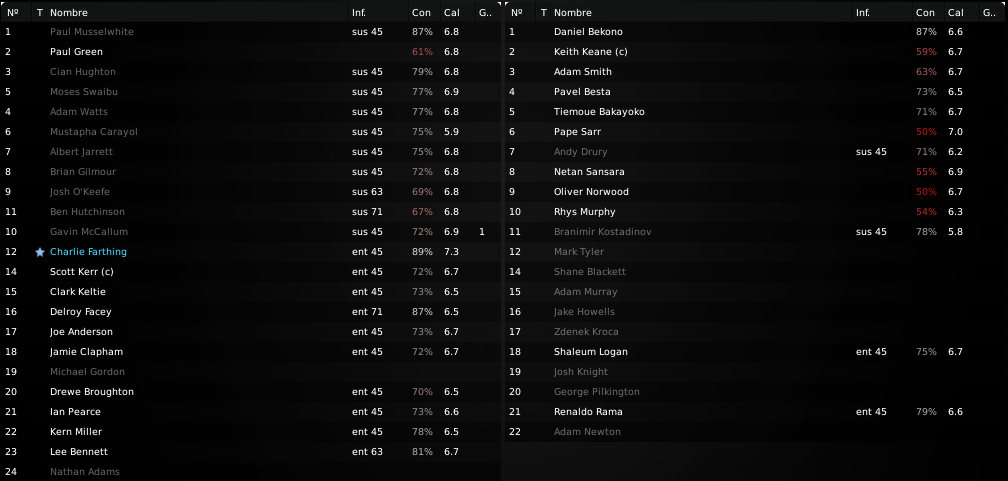Select Lee Bennett substitute row
Screen dimensions: 1008x481
(251, 451)
